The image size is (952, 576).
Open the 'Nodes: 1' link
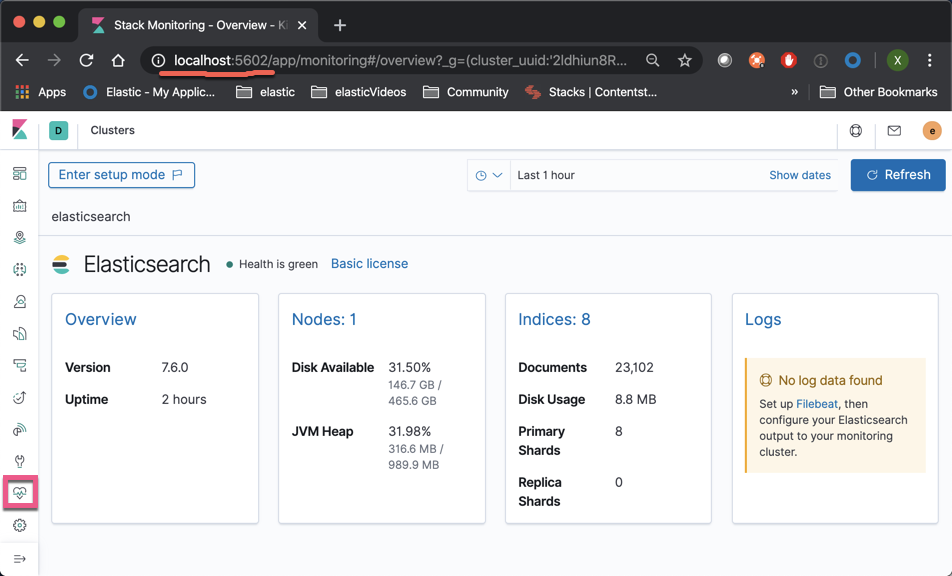pyautogui.click(x=324, y=319)
